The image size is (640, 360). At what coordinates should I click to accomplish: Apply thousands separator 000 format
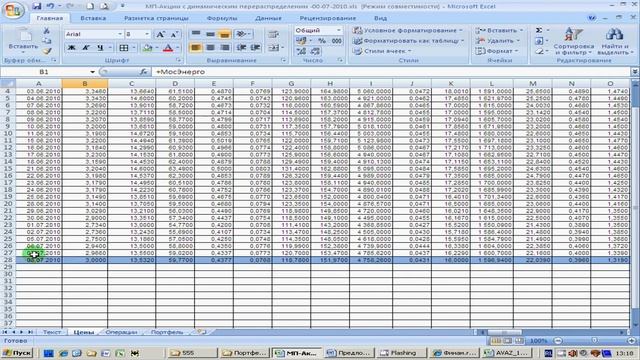click(x=336, y=41)
